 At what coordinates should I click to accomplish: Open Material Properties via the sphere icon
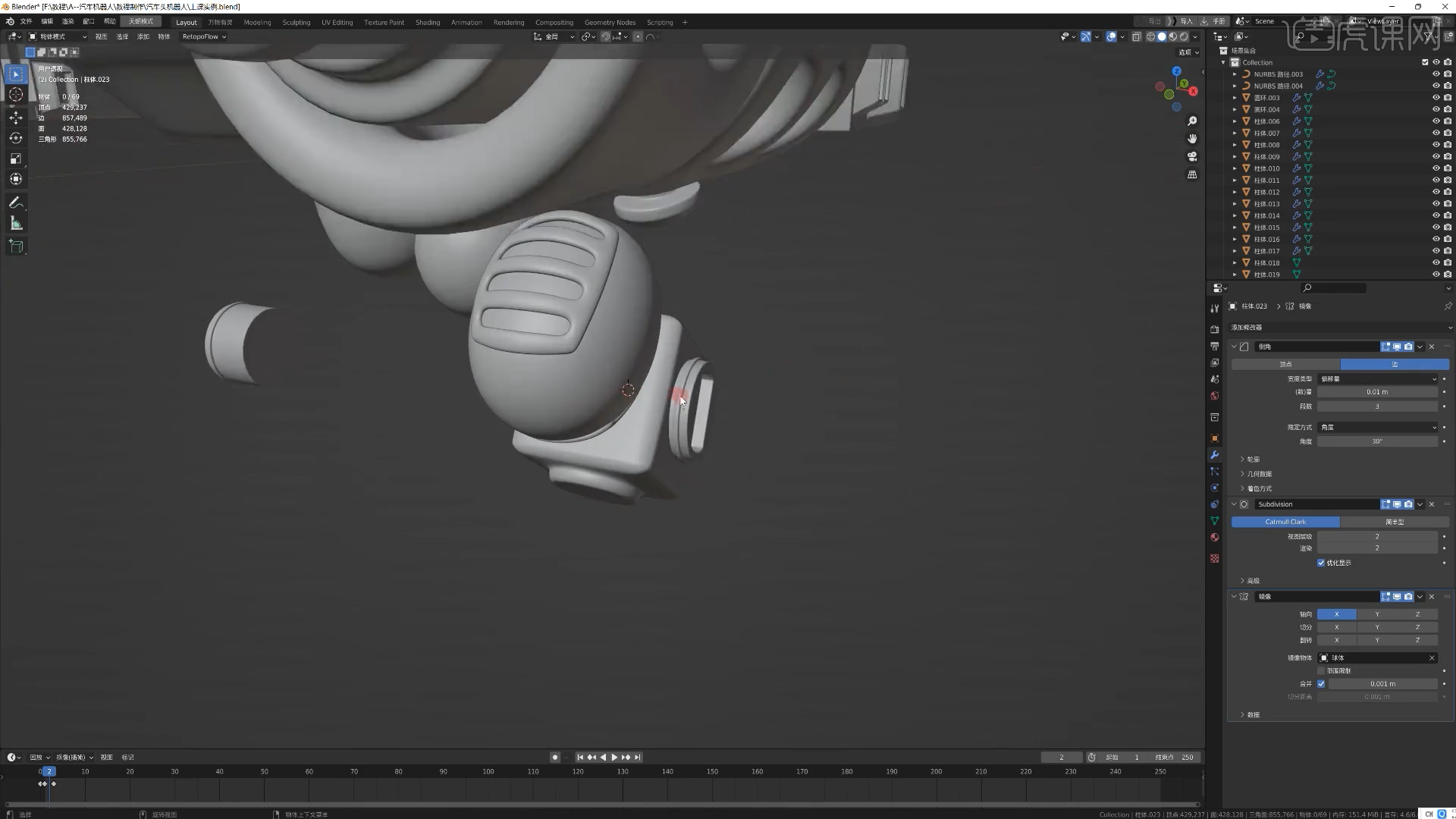coord(1214,537)
